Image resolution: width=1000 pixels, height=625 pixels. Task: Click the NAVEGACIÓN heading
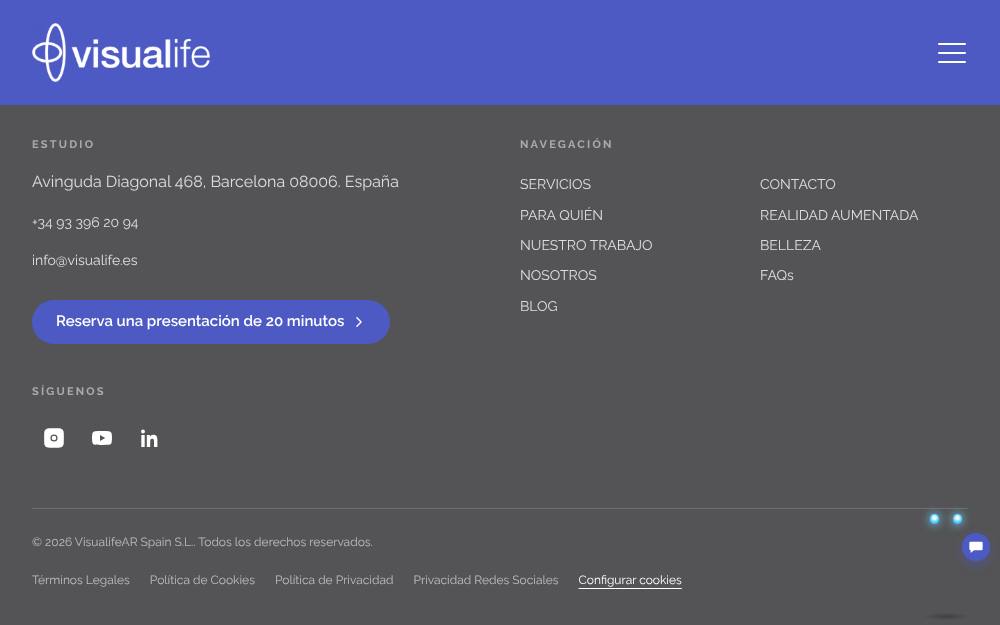pos(566,144)
